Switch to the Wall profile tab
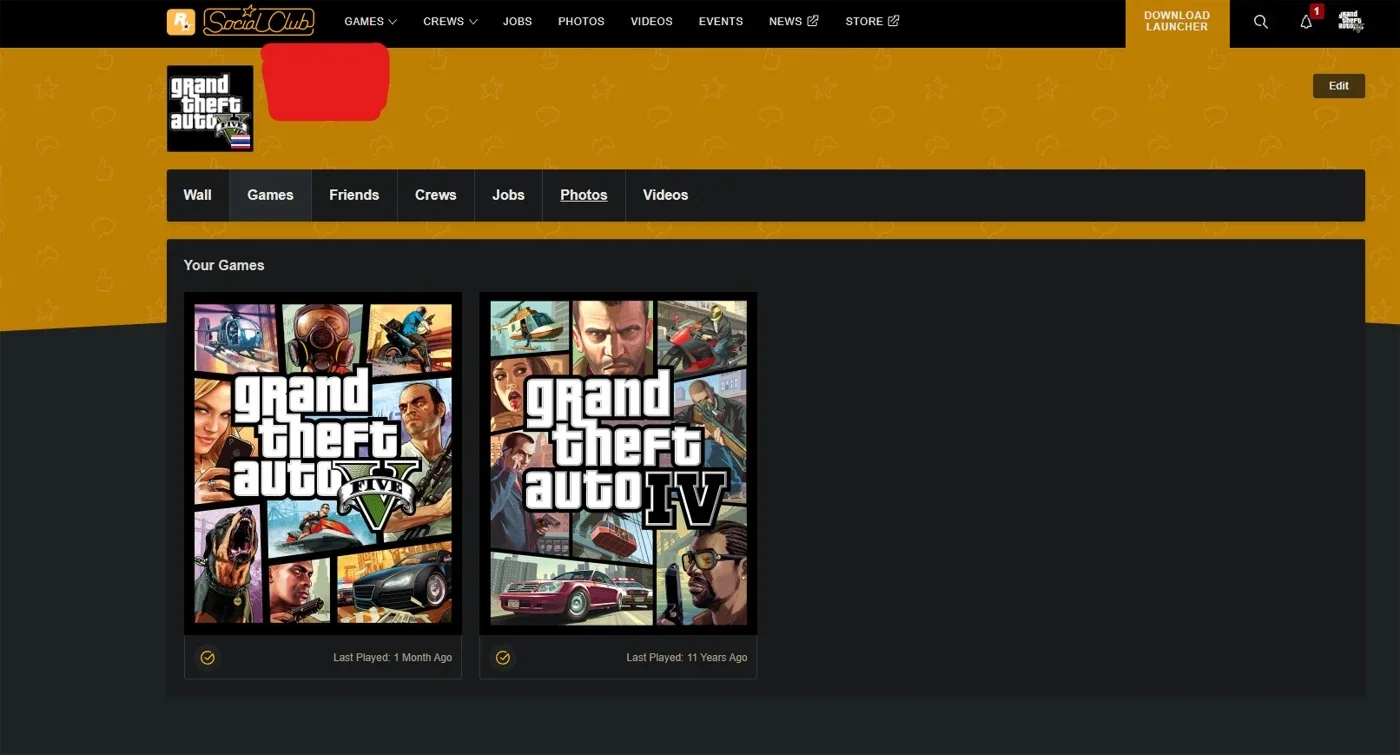This screenshot has height=755, width=1400. [x=198, y=195]
